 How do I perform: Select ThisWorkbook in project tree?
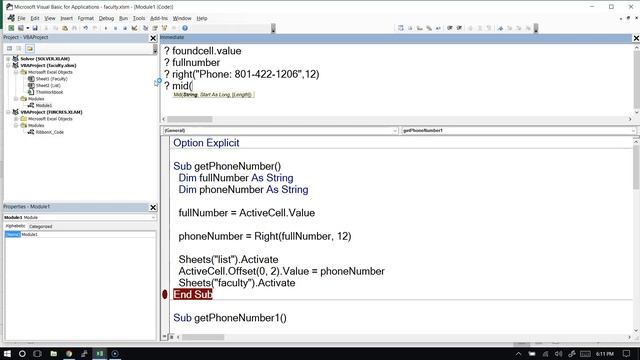(x=49, y=92)
